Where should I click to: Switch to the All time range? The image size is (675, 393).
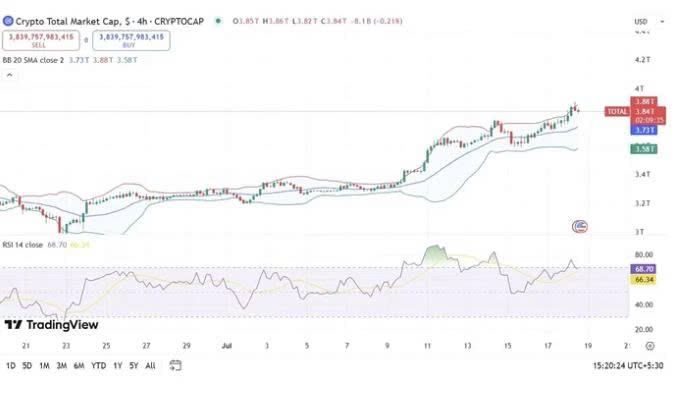tap(150, 366)
